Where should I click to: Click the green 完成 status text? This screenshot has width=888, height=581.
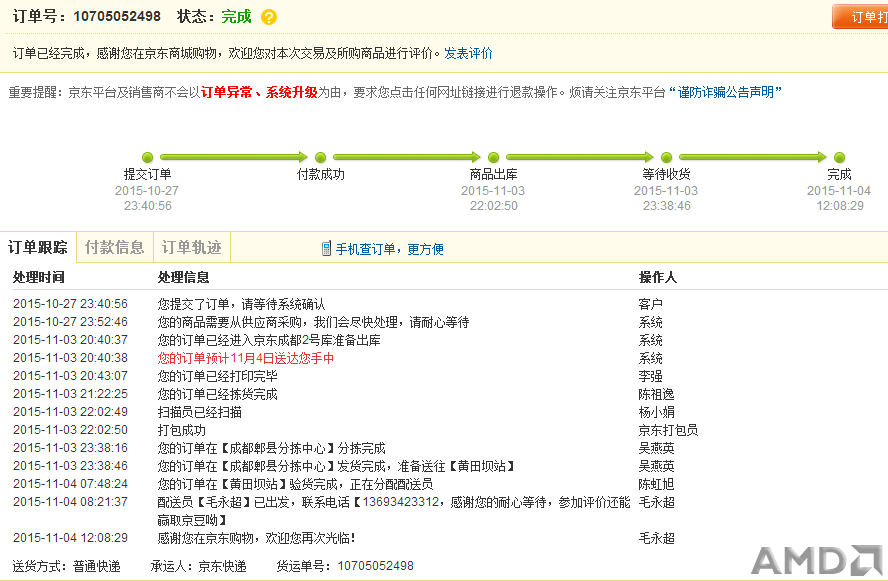click(236, 16)
